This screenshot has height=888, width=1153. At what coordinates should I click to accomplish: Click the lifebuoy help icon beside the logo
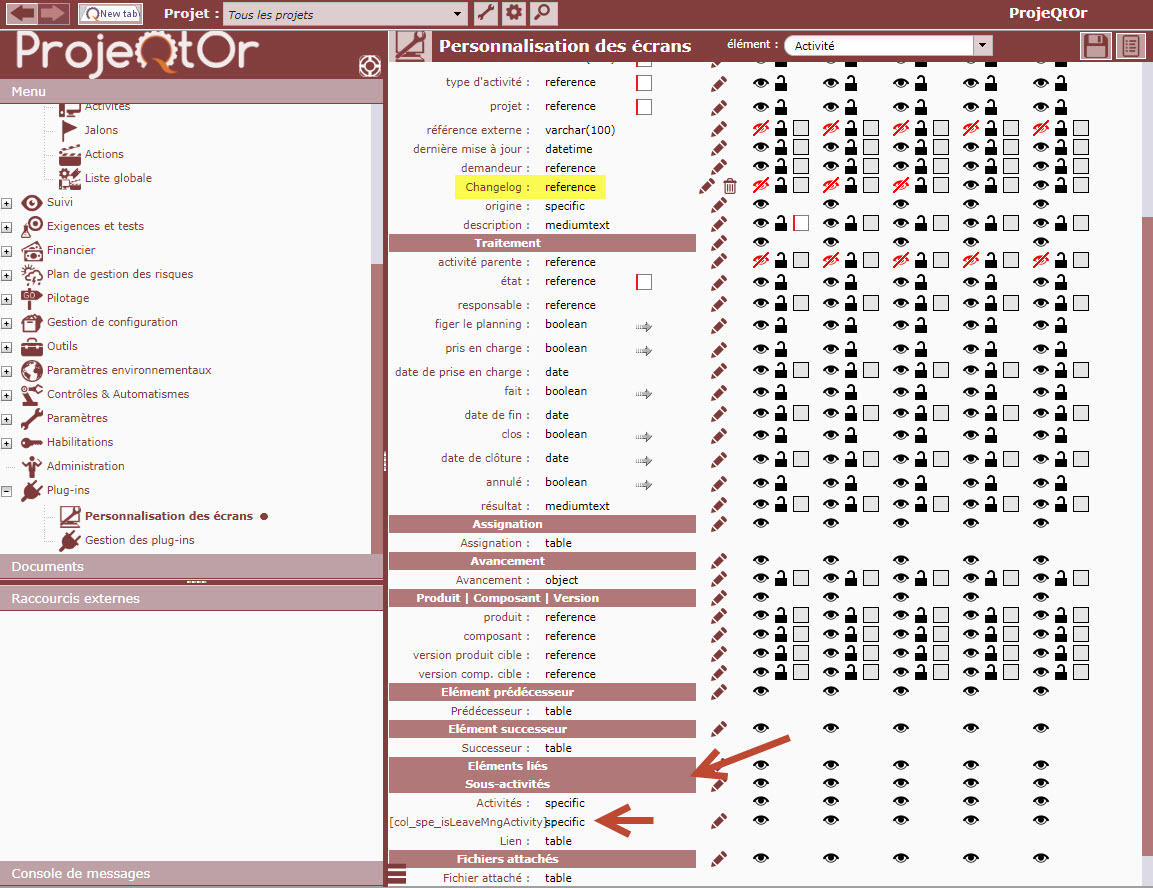[x=370, y=66]
